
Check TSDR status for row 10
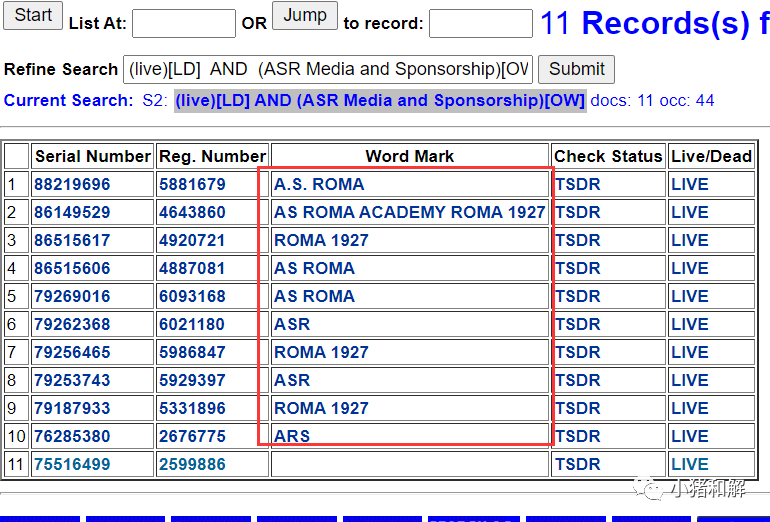pyautogui.click(x=578, y=436)
